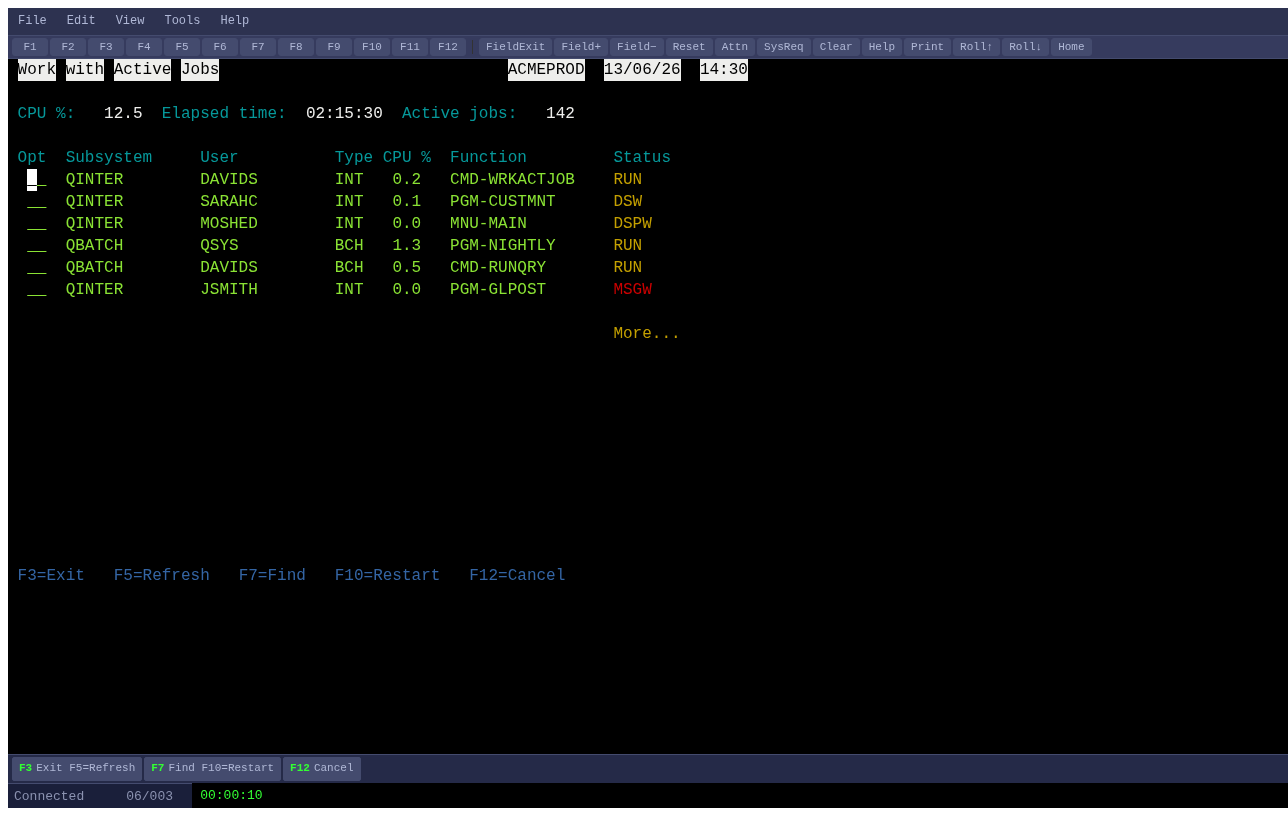This screenshot has height=816, width=1288.
Task: Click the Opt field for the CMD-RUNQRY job
Action: tap(37, 268)
